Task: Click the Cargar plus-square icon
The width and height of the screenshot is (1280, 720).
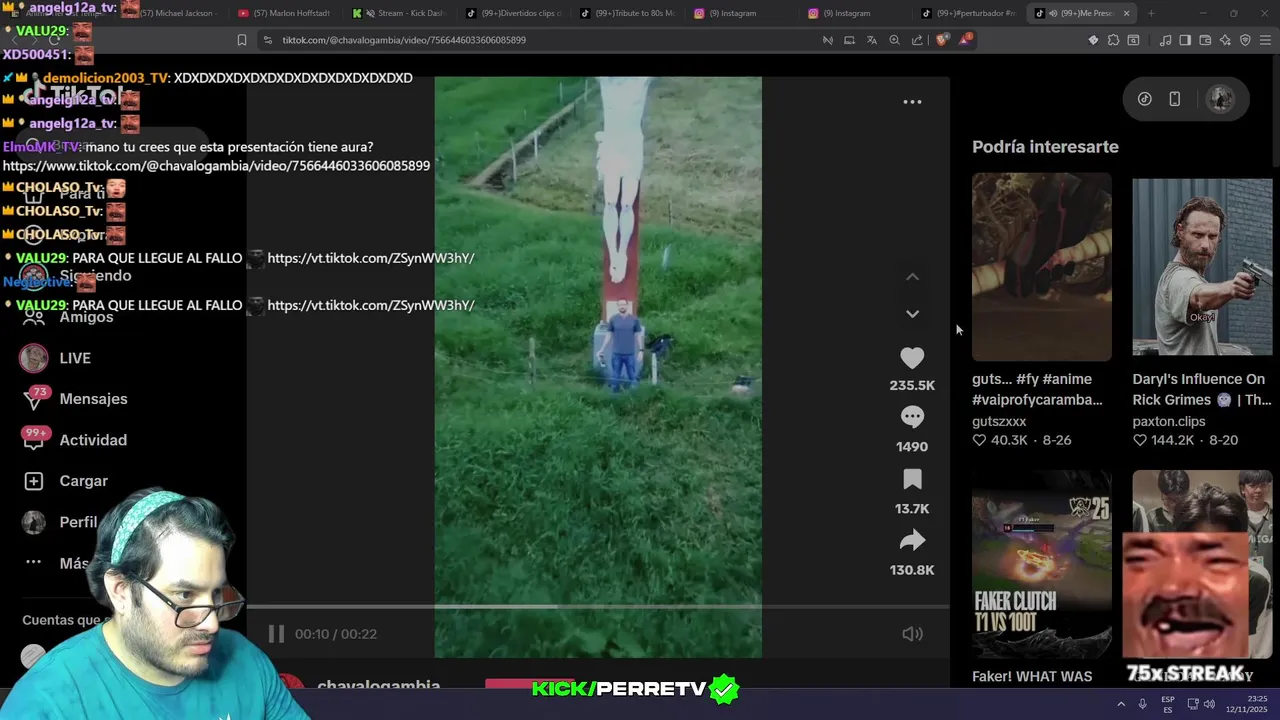Action: tap(34, 481)
